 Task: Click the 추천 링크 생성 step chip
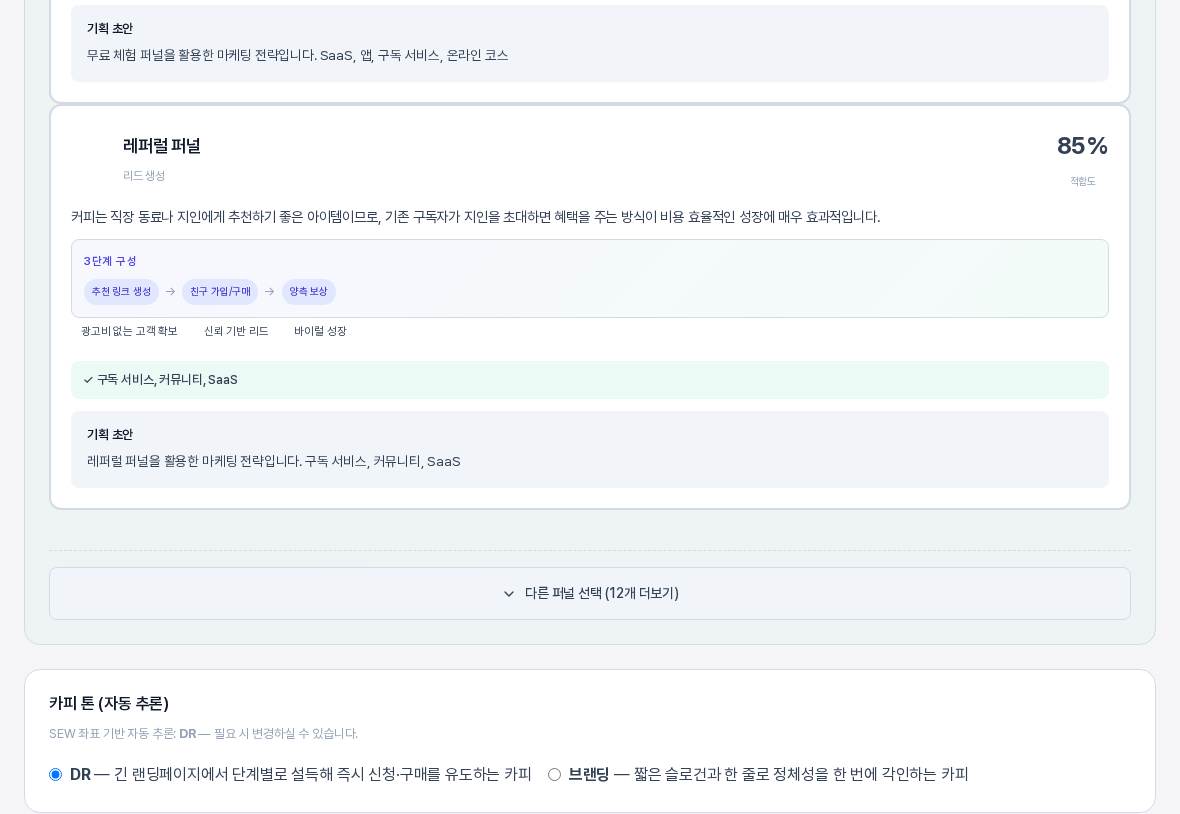point(121,292)
